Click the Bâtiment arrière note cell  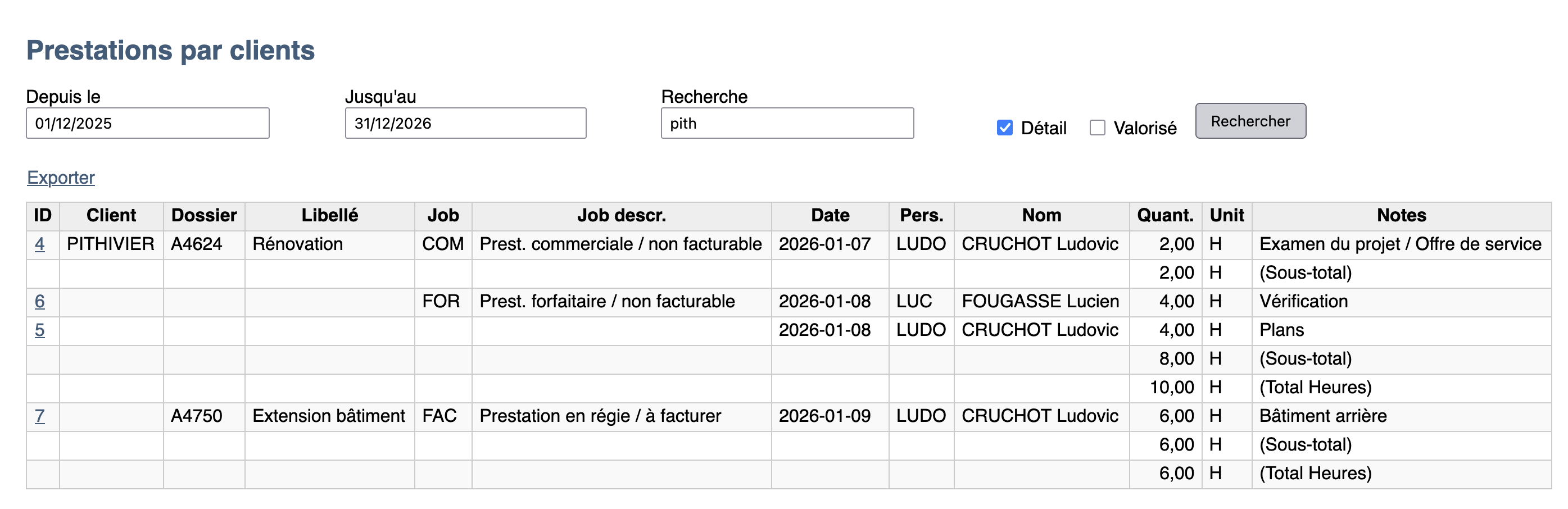[1323, 416]
